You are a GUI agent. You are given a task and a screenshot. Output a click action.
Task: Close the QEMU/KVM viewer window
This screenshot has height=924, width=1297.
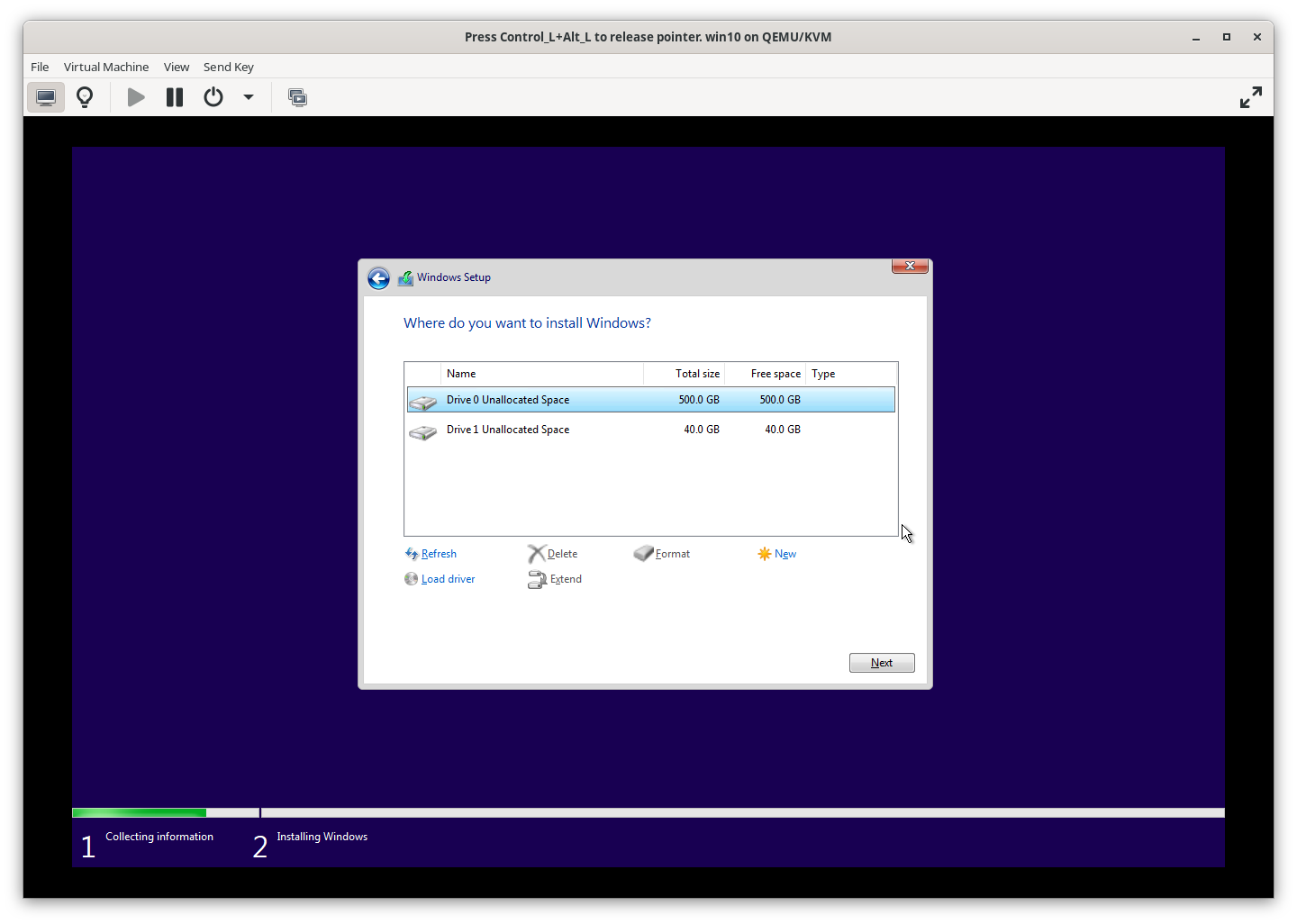click(1256, 37)
